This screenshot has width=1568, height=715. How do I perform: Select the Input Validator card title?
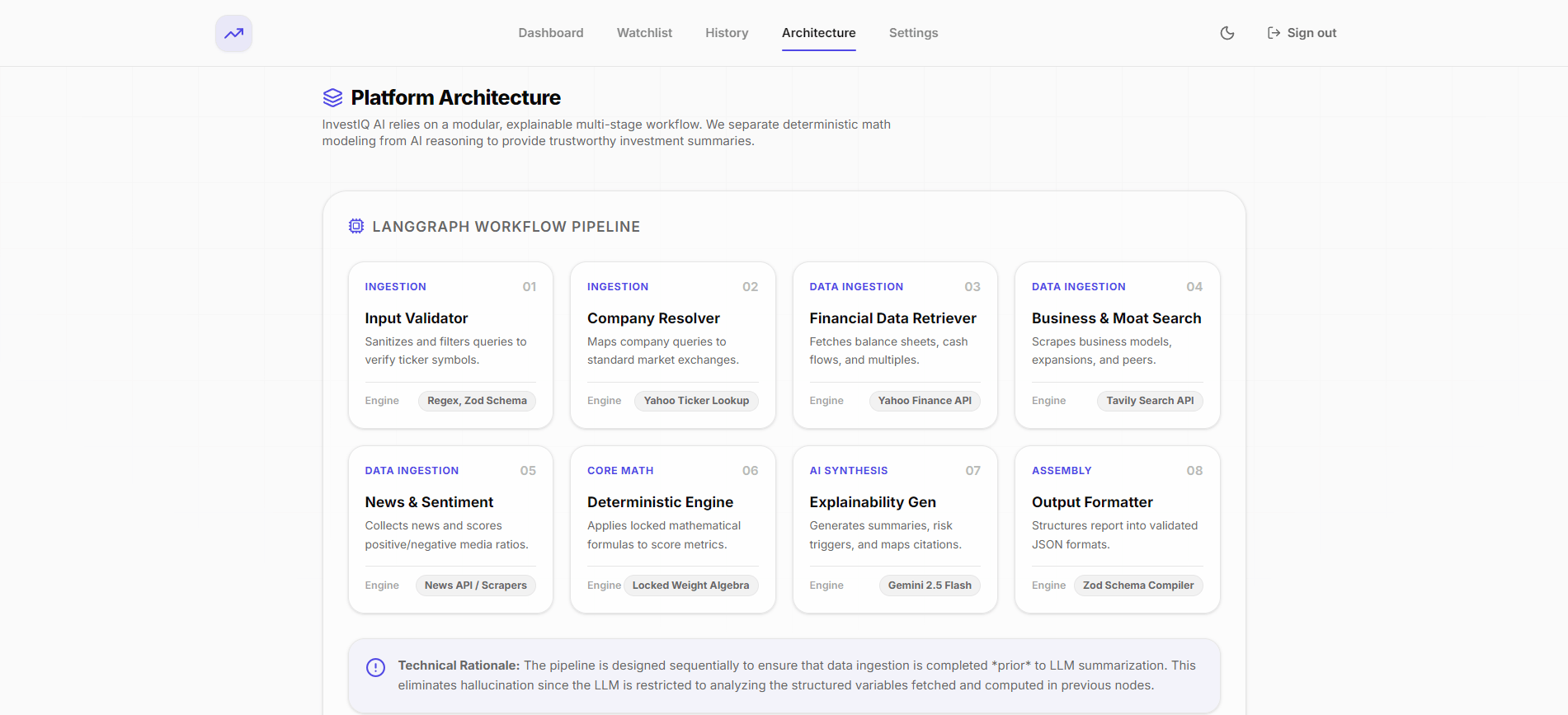pos(417,318)
